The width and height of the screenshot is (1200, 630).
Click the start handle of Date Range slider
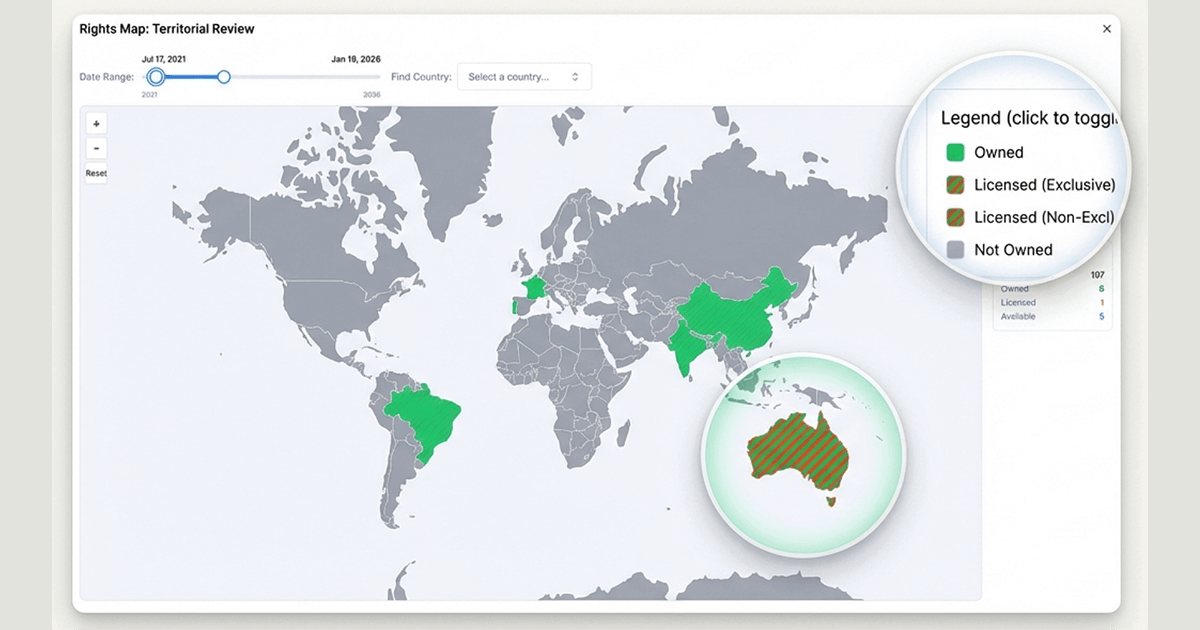click(x=155, y=77)
